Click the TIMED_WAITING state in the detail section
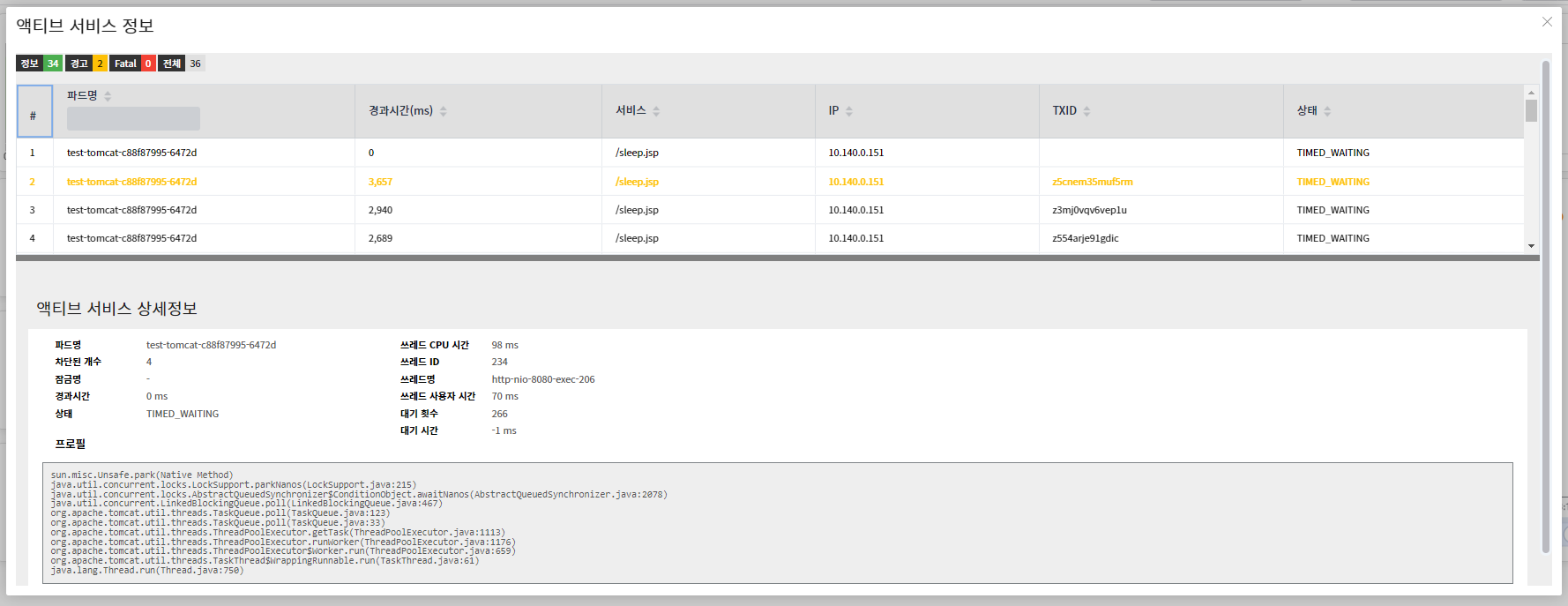This screenshot has height=606, width=1568. click(183, 414)
